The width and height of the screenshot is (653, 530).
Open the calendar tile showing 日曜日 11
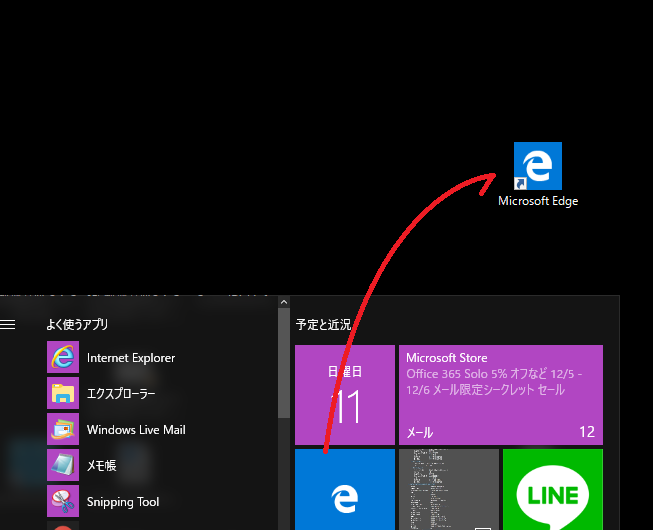[x=345, y=395]
